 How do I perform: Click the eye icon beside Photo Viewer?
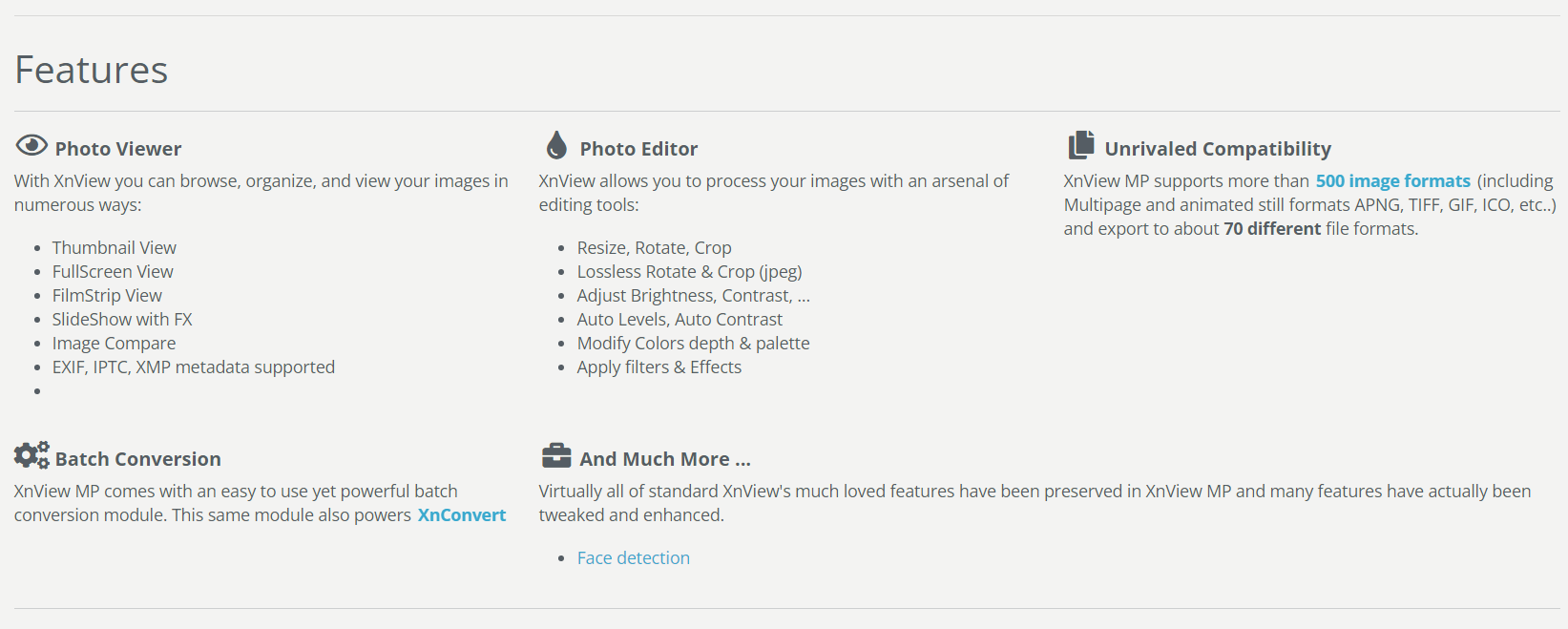pyautogui.click(x=31, y=145)
